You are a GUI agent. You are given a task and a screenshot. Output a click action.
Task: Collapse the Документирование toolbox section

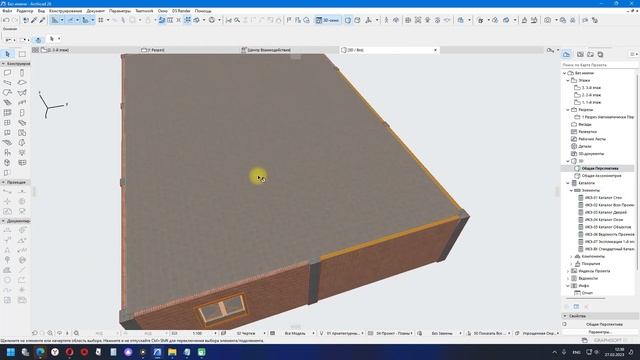coord(3,221)
